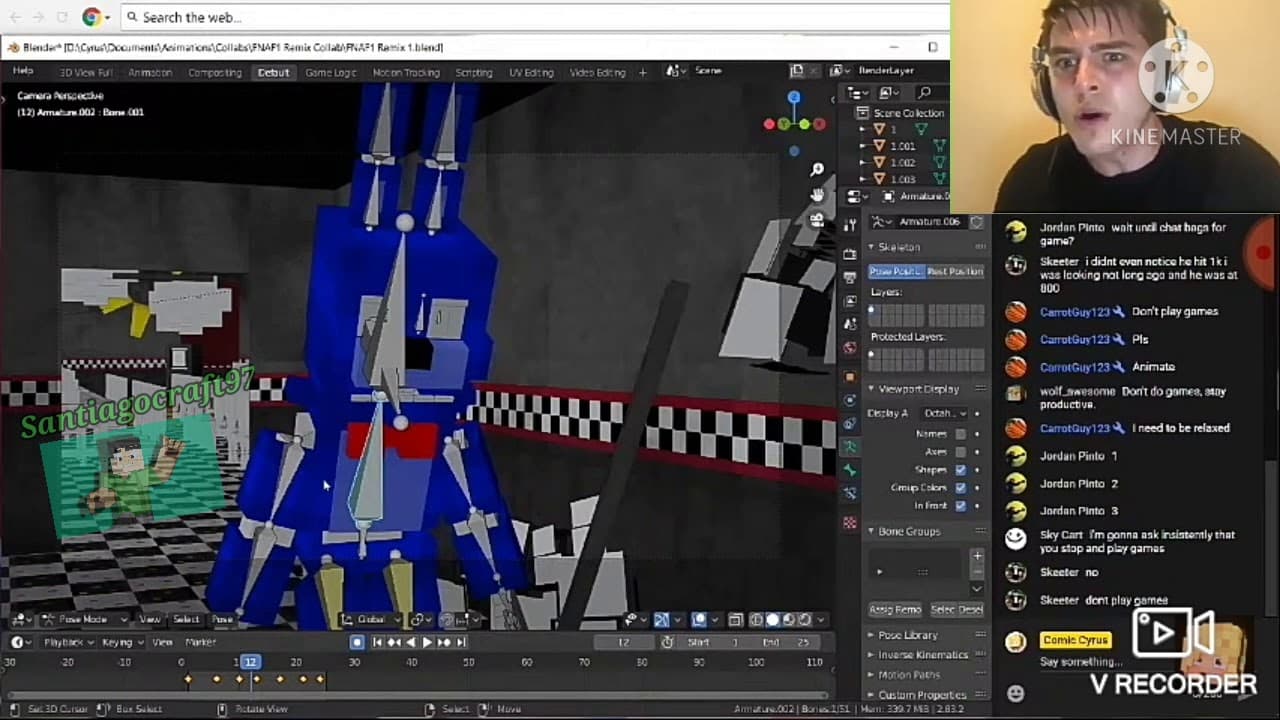The image size is (1280, 720).
Task: Uncheck the In Front checkbox
Action: [961, 506]
